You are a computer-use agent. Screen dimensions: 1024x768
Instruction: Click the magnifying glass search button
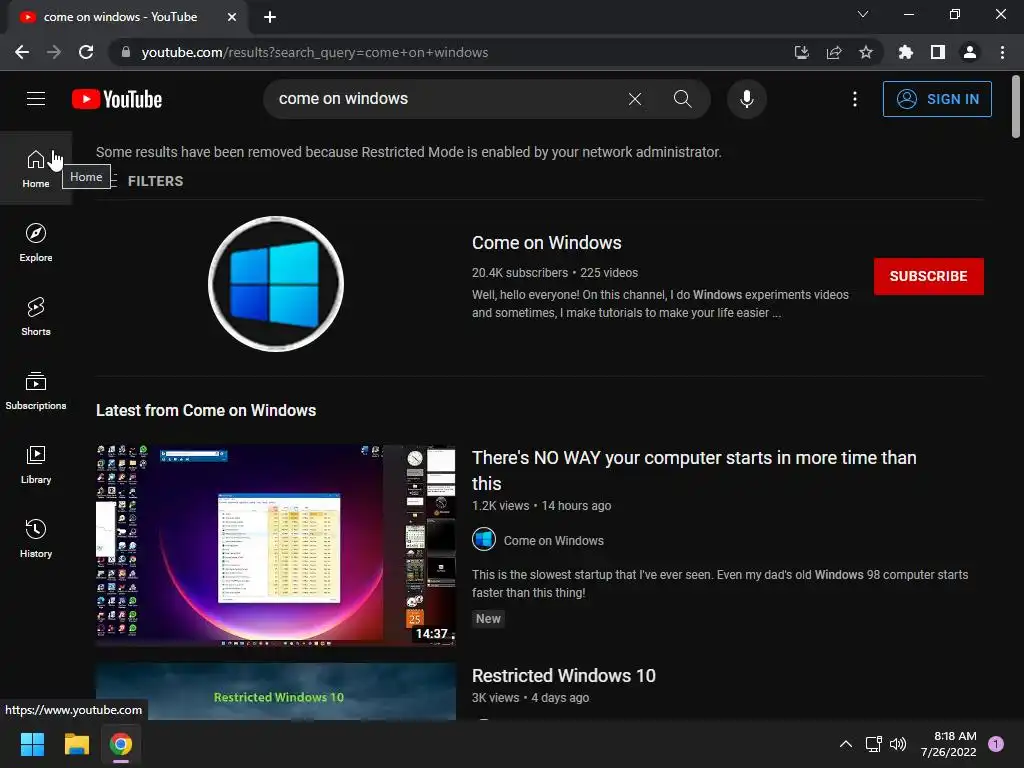point(682,99)
